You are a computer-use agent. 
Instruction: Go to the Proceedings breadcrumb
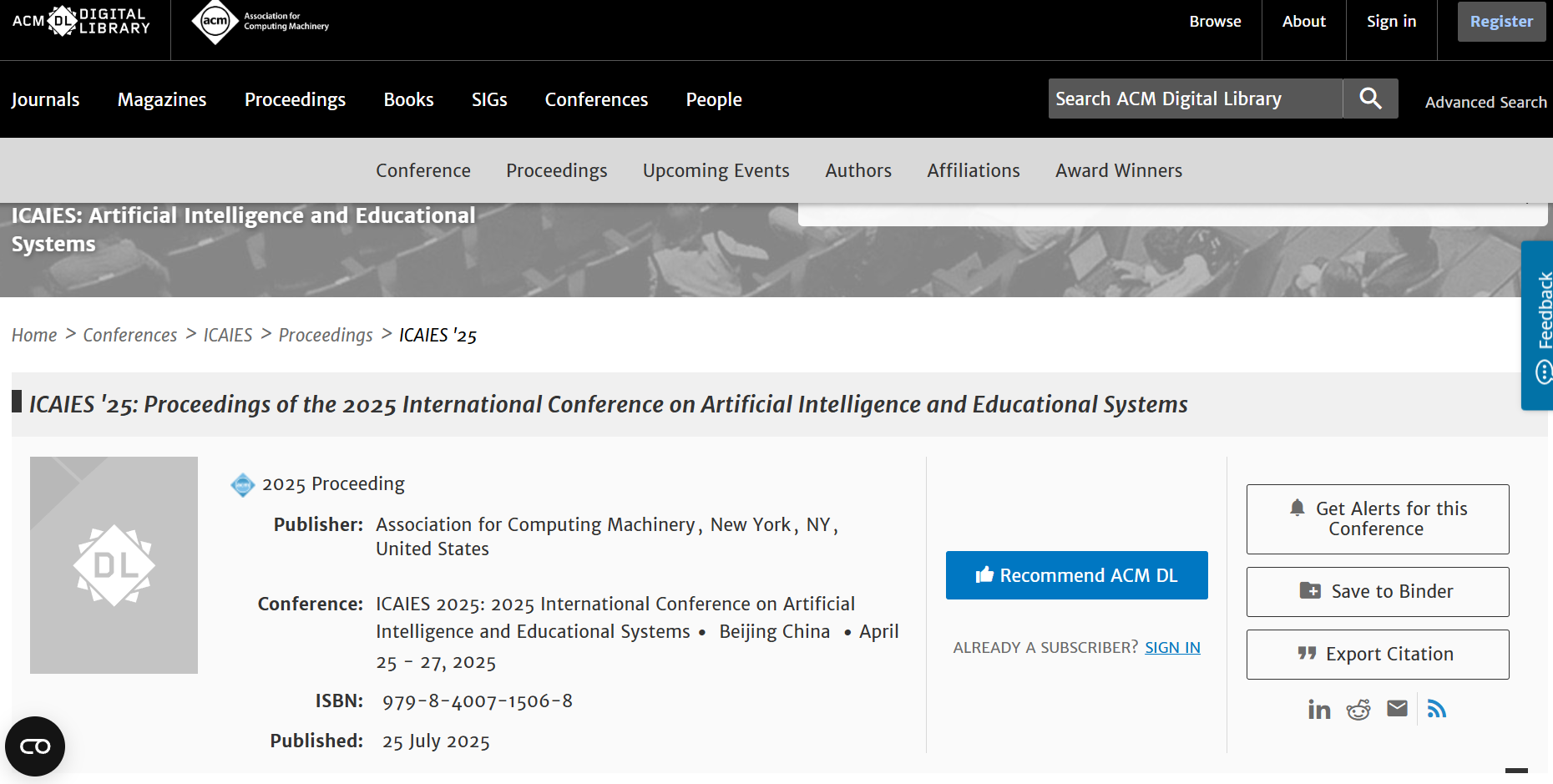coord(326,335)
